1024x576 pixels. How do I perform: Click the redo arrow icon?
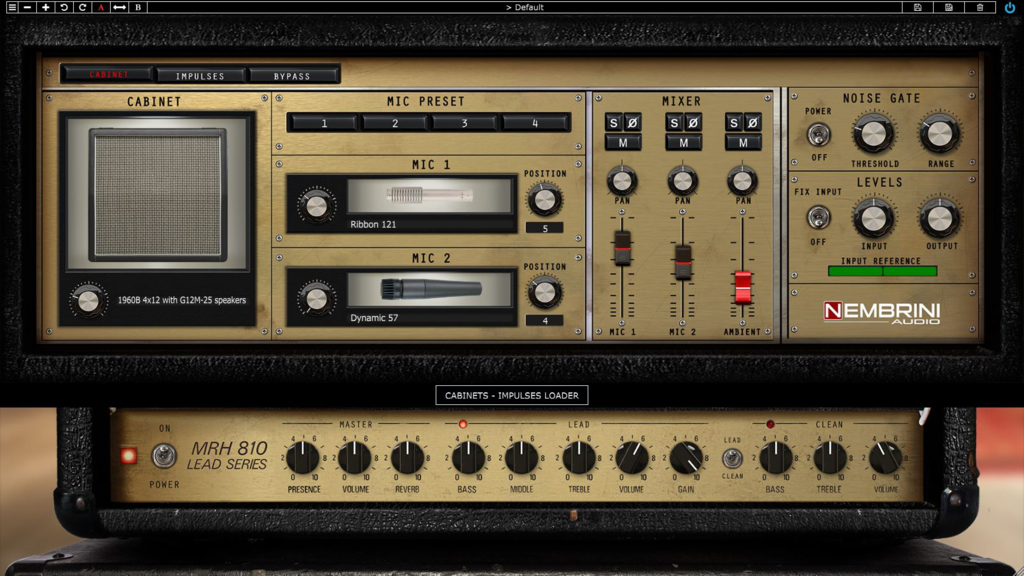coord(82,7)
